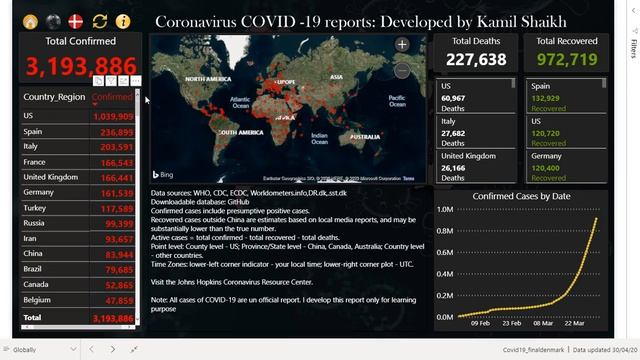Viewport: 640px width, 360px height.
Task: Click the Confirmed Cases by Date title
Action: (x=521, y=196)
